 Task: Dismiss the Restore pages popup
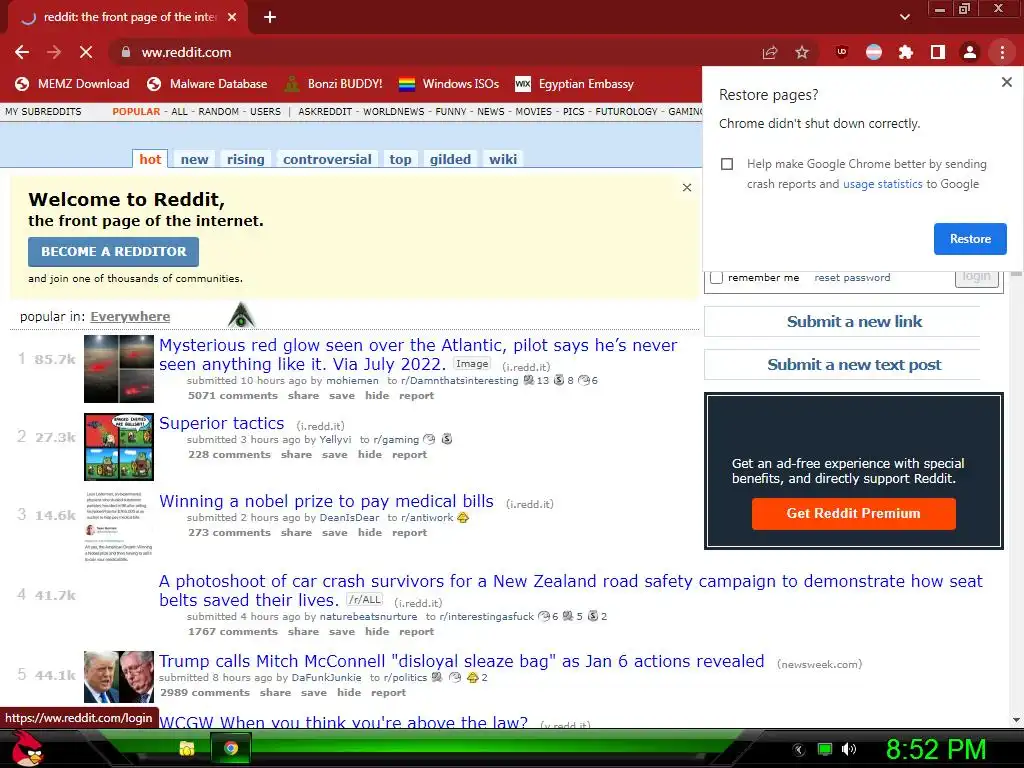coord(1006,82)
